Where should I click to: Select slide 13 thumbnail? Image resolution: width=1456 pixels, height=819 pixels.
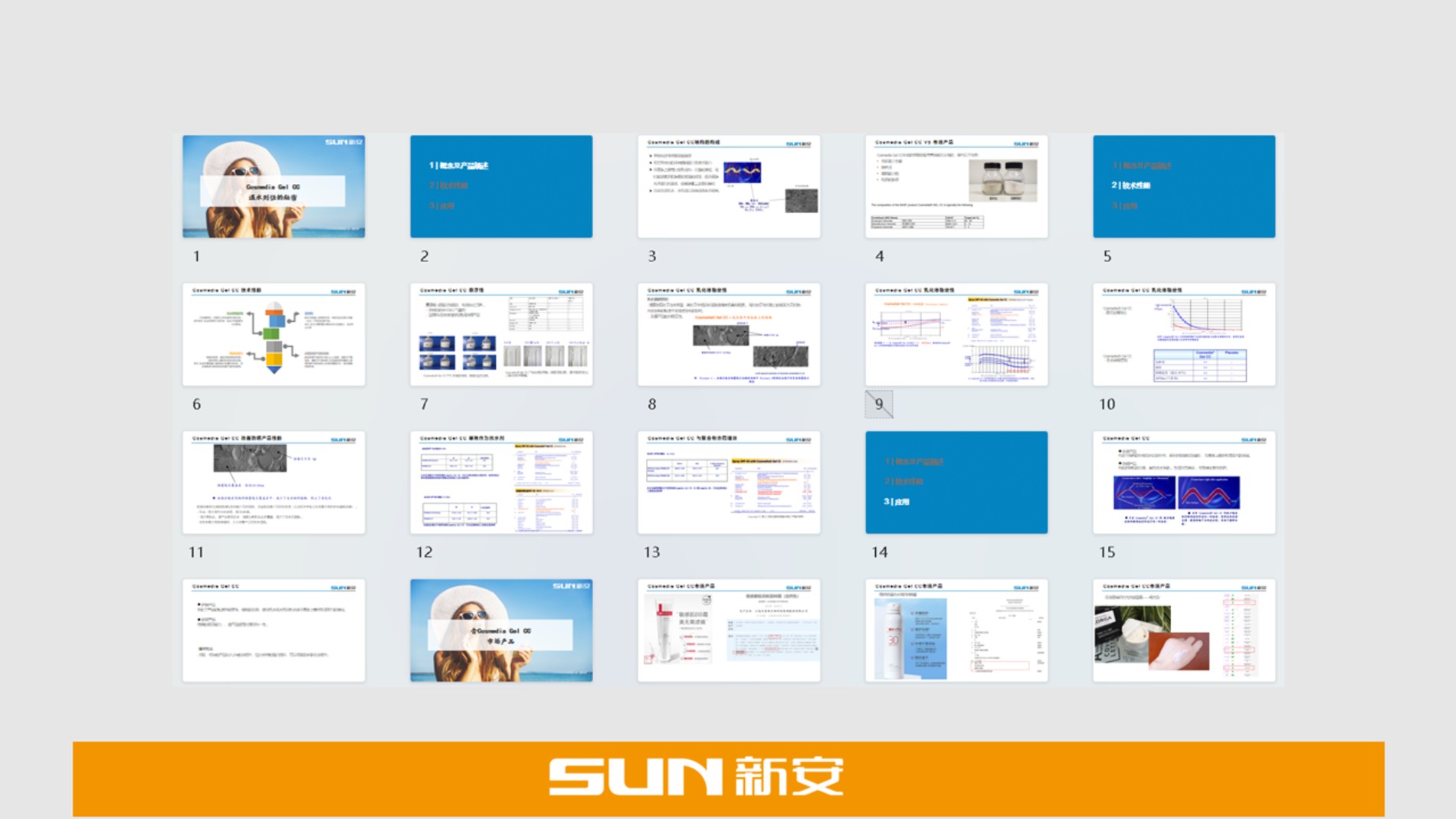coord(729,482)
